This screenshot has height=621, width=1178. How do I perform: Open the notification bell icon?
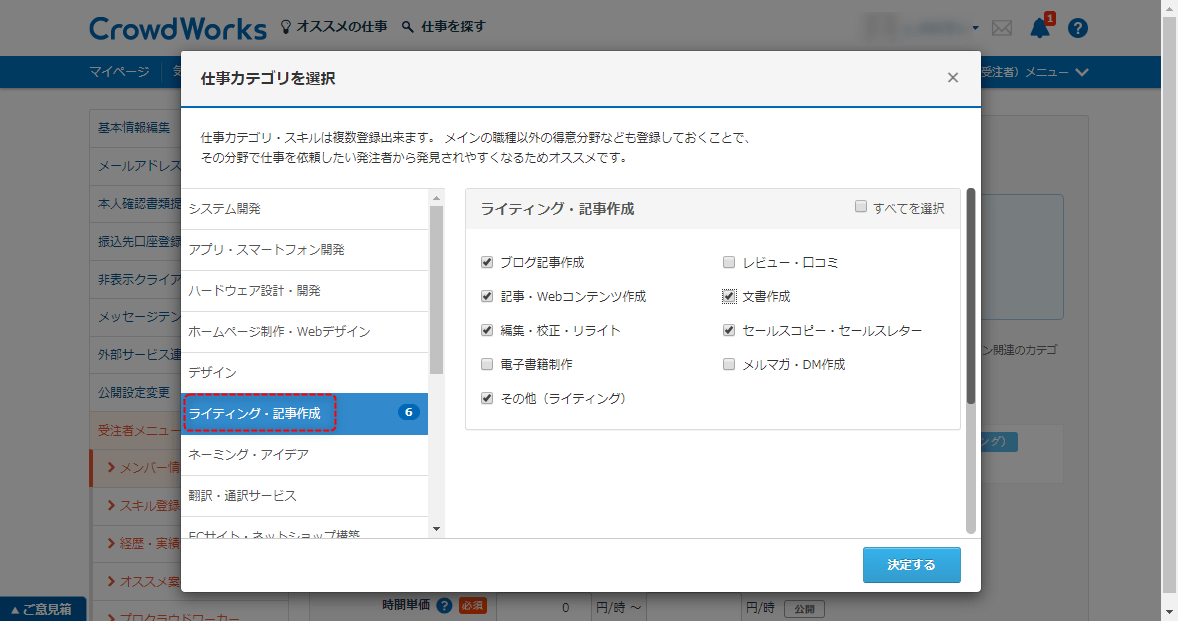point(1040,27)
